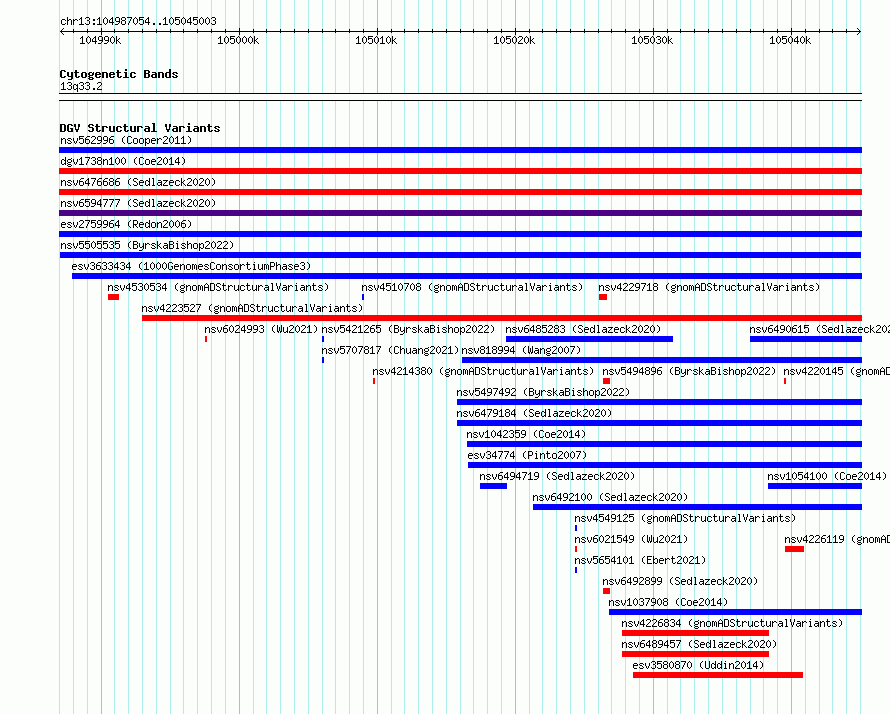Click nsv4226119 variant label
Image resolution: width=890 pixels, height=714 pixels.
coord(837,539)
